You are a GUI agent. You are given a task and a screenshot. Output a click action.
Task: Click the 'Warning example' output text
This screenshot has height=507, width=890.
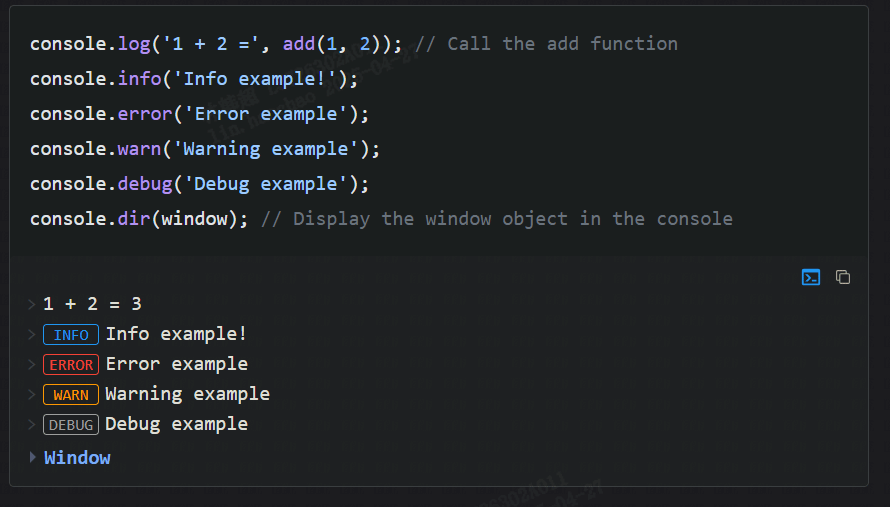click(x=187, y=394)
